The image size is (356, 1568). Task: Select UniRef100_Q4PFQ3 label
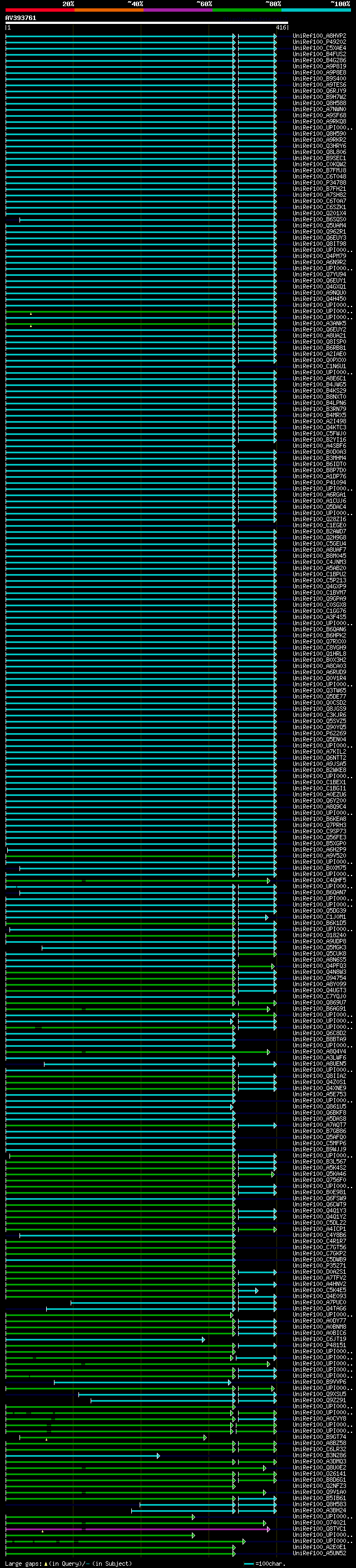pyautogui.click(x=319, y=966)
